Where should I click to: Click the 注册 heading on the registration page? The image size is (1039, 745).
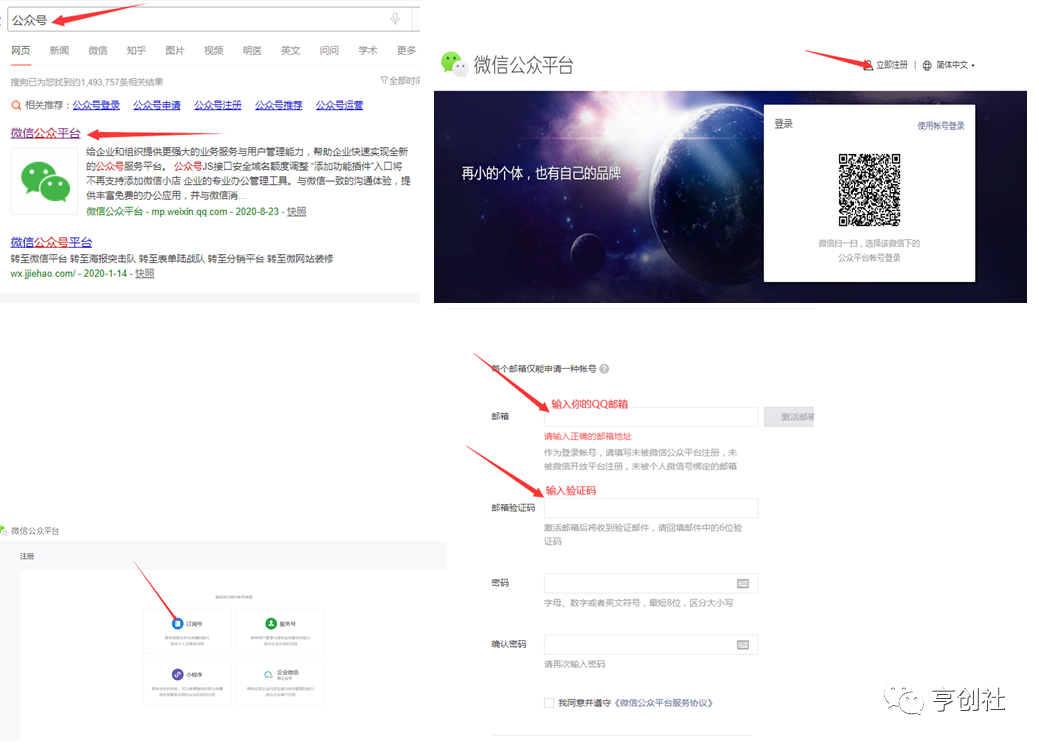click(27, 556)
